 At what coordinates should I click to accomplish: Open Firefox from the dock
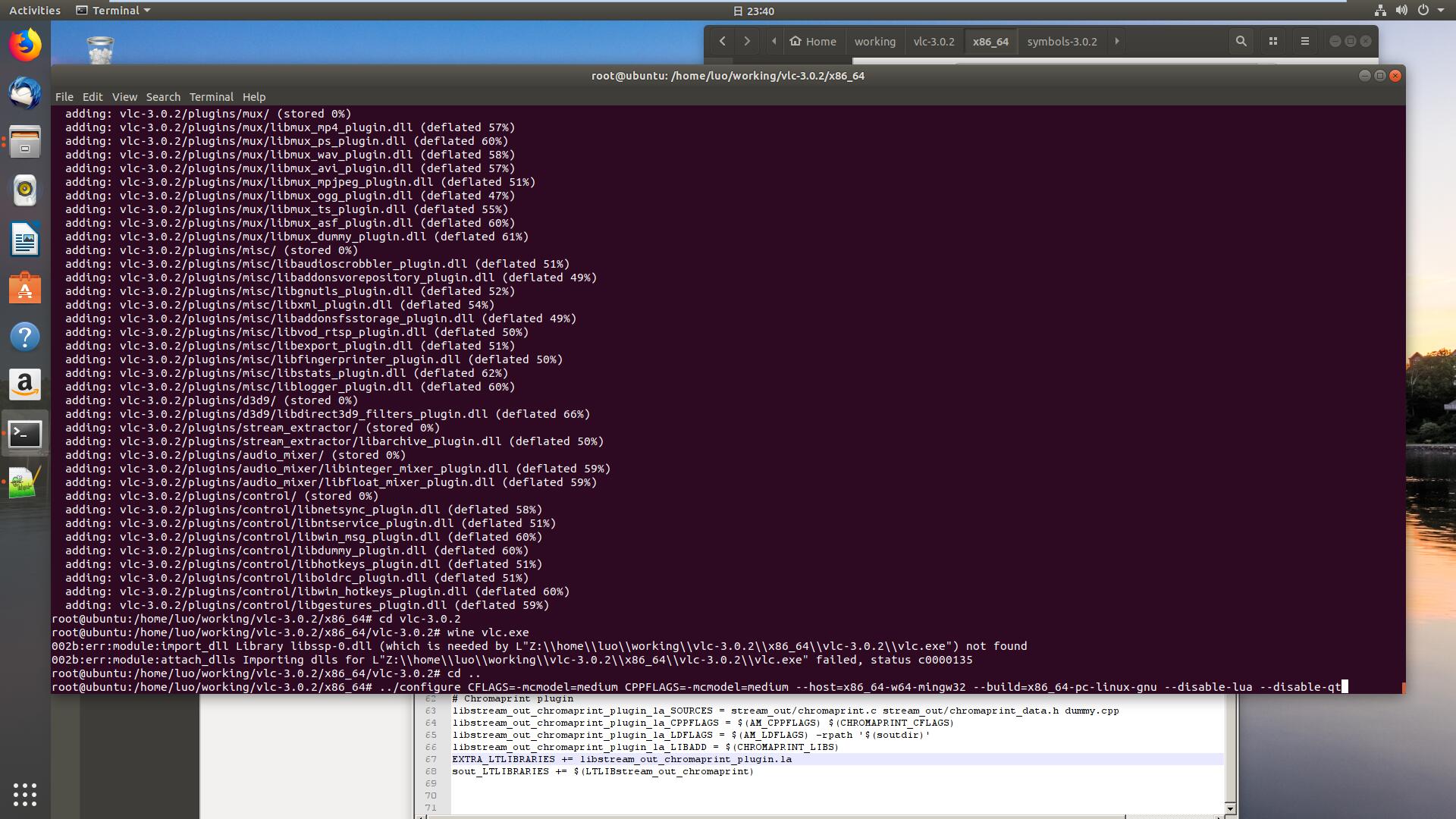click(25, 45)
